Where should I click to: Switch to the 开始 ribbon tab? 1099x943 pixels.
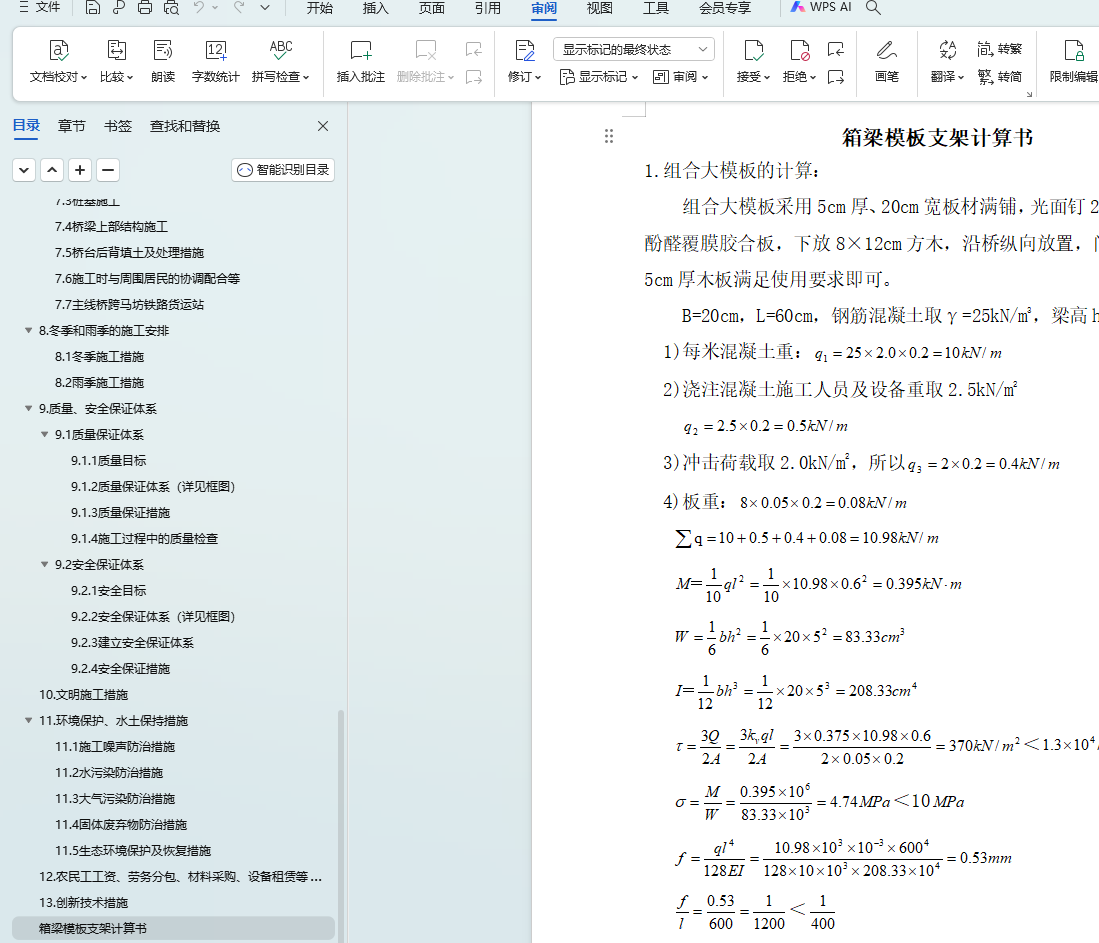pos(320,8)
